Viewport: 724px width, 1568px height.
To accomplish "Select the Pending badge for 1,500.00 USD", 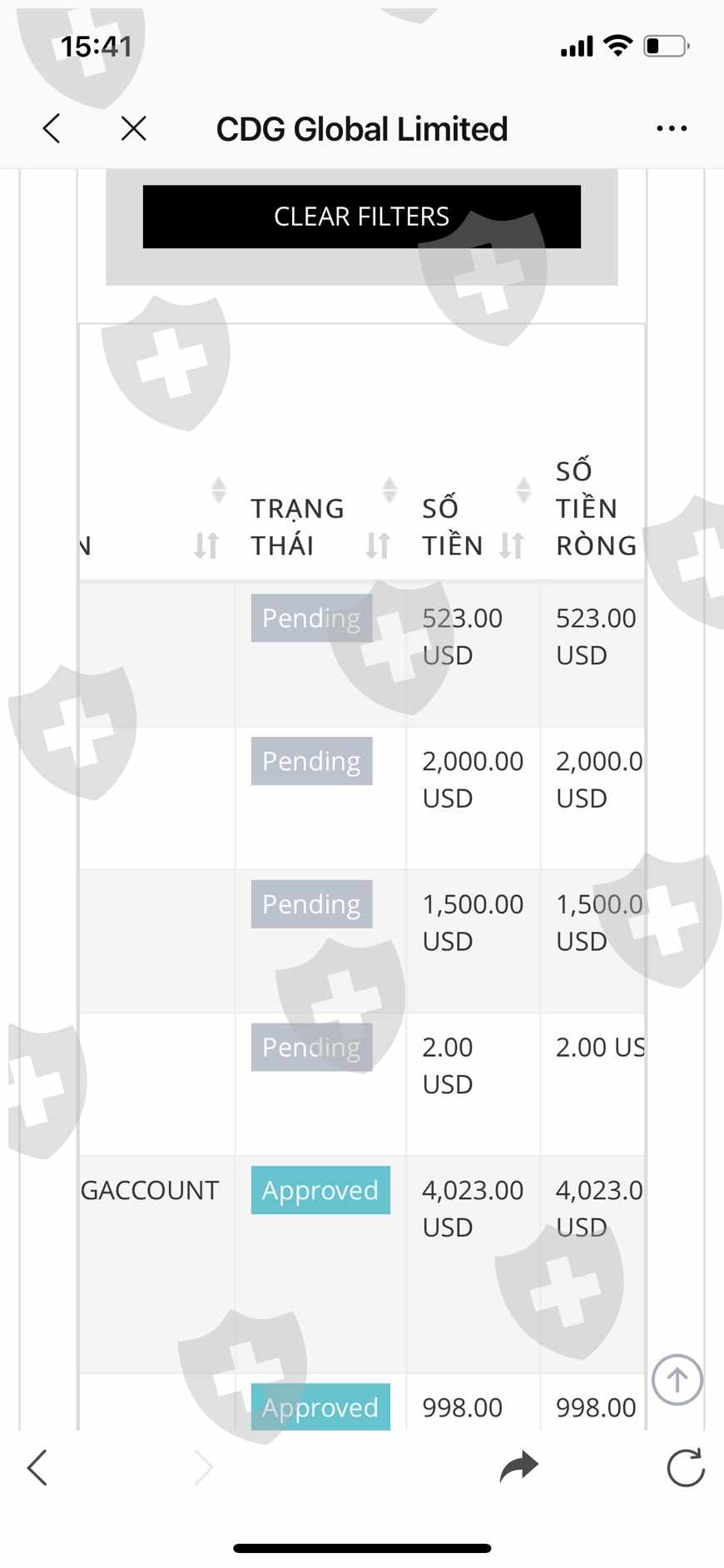I will coord(311,904).
